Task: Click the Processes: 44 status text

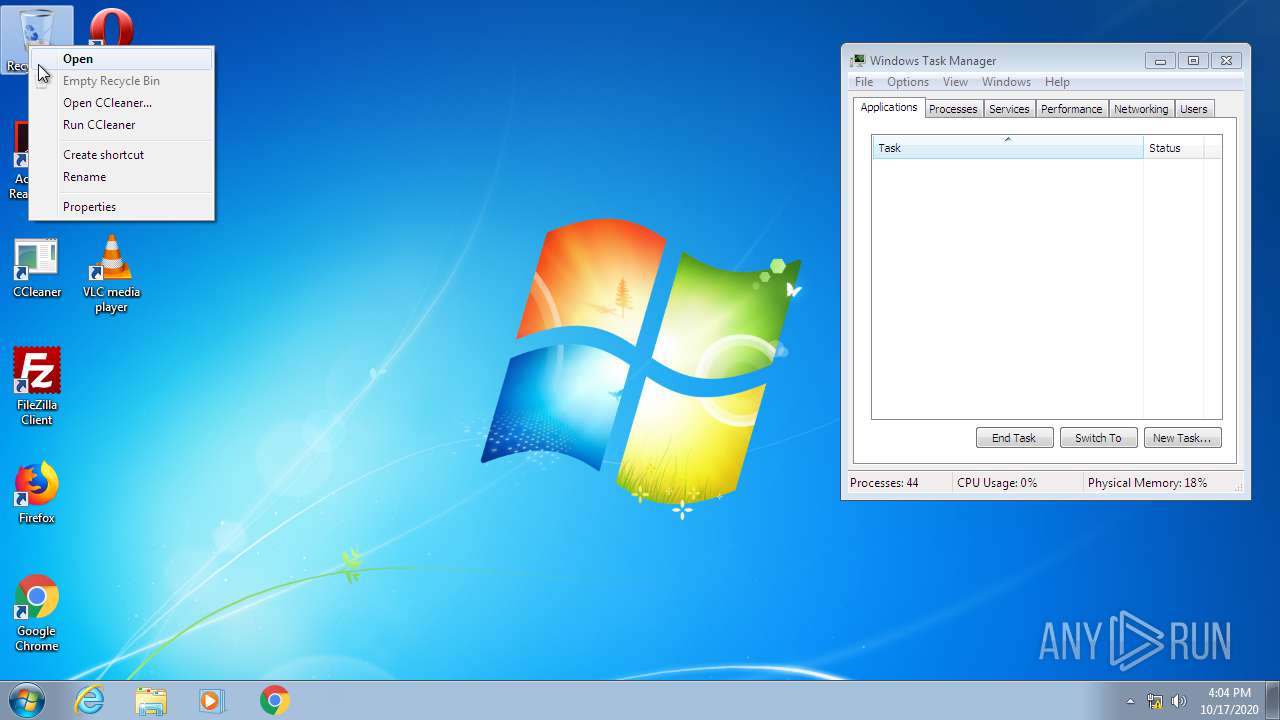Action: (x=884, y=483)
